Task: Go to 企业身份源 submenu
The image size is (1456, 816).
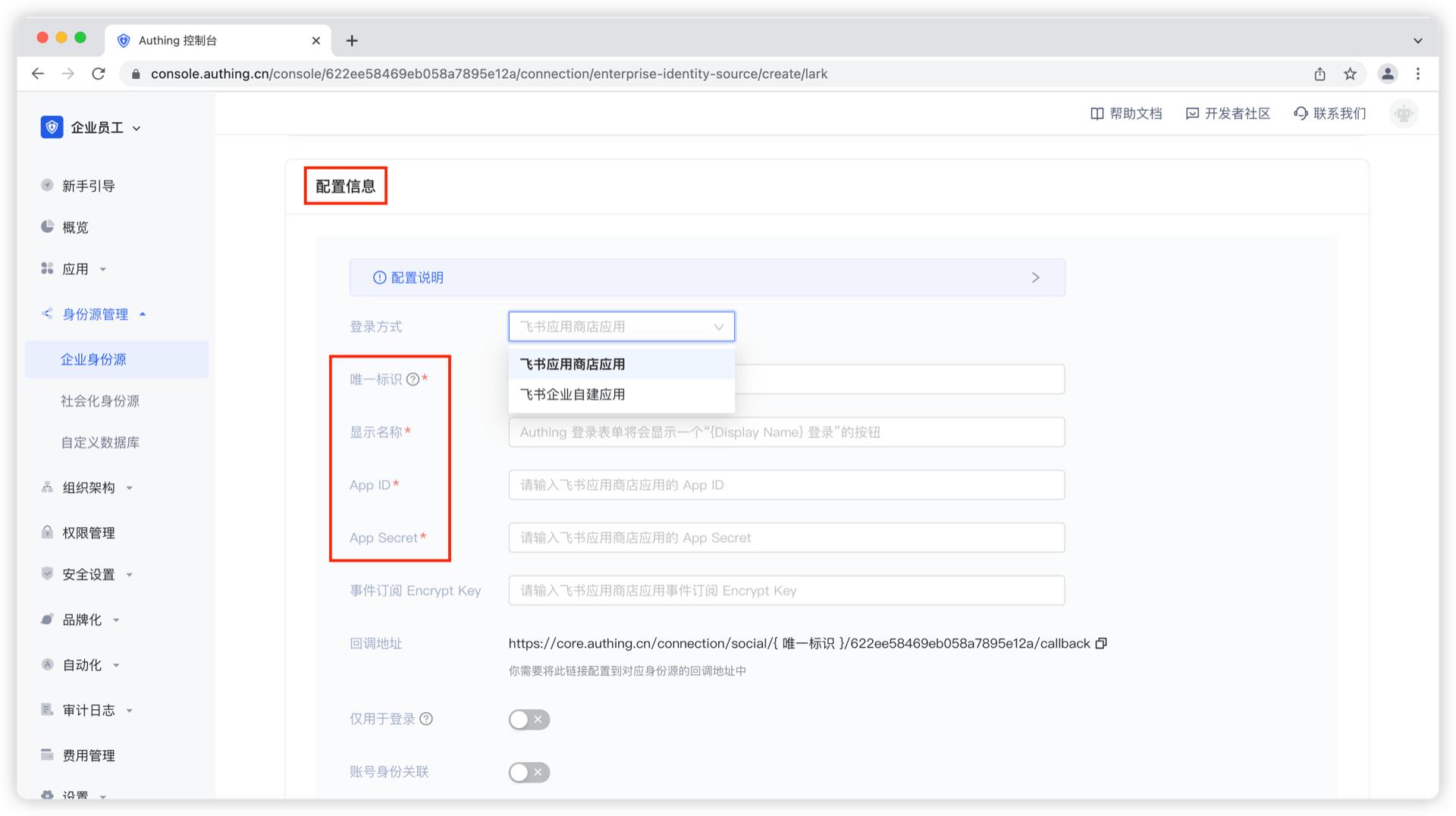Action: (116, 359)
